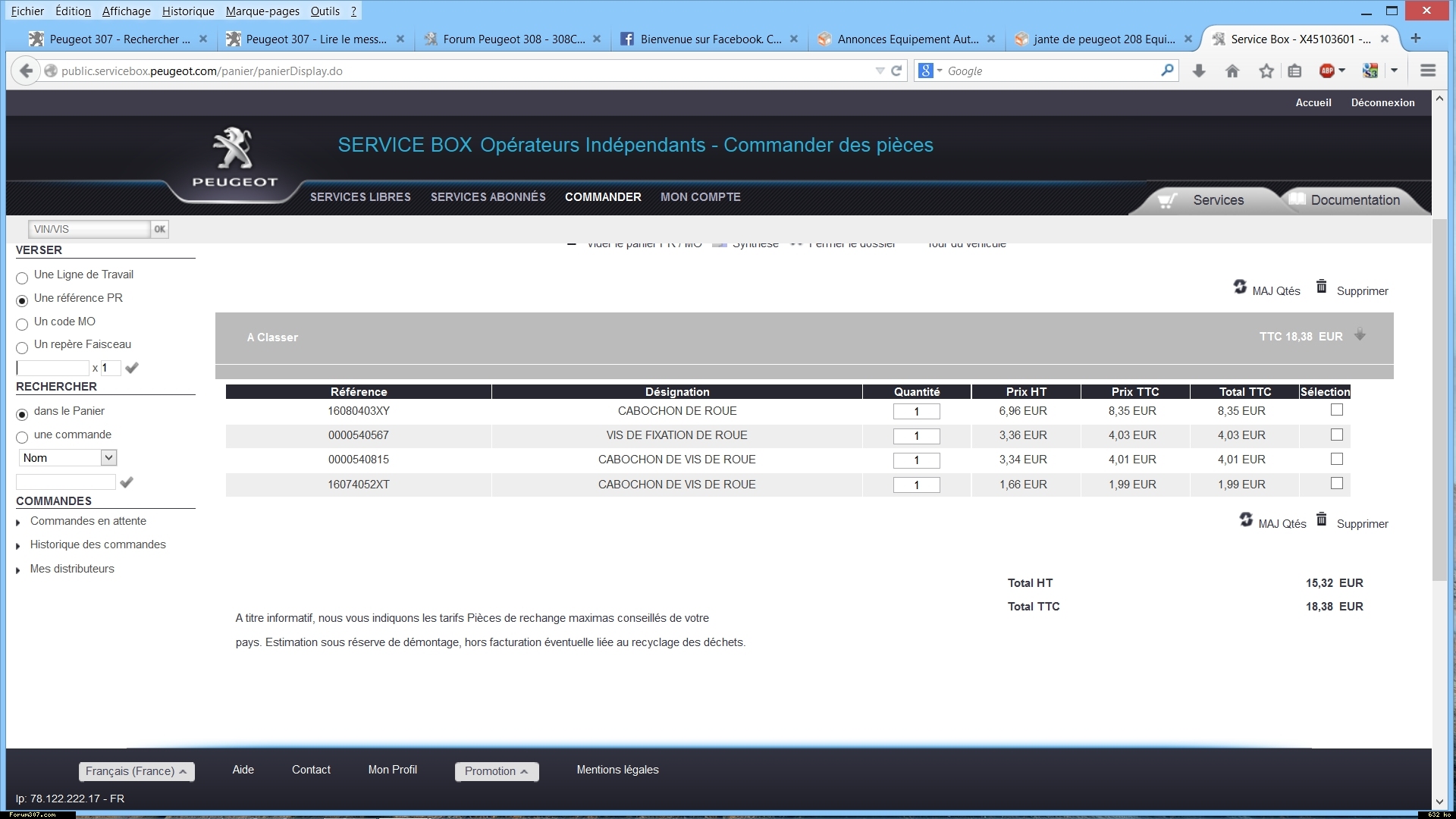The height and width of the screenshot is (819, 1456).
Task: Click the reference entry checkmark icon
Action: pos(132,368)
